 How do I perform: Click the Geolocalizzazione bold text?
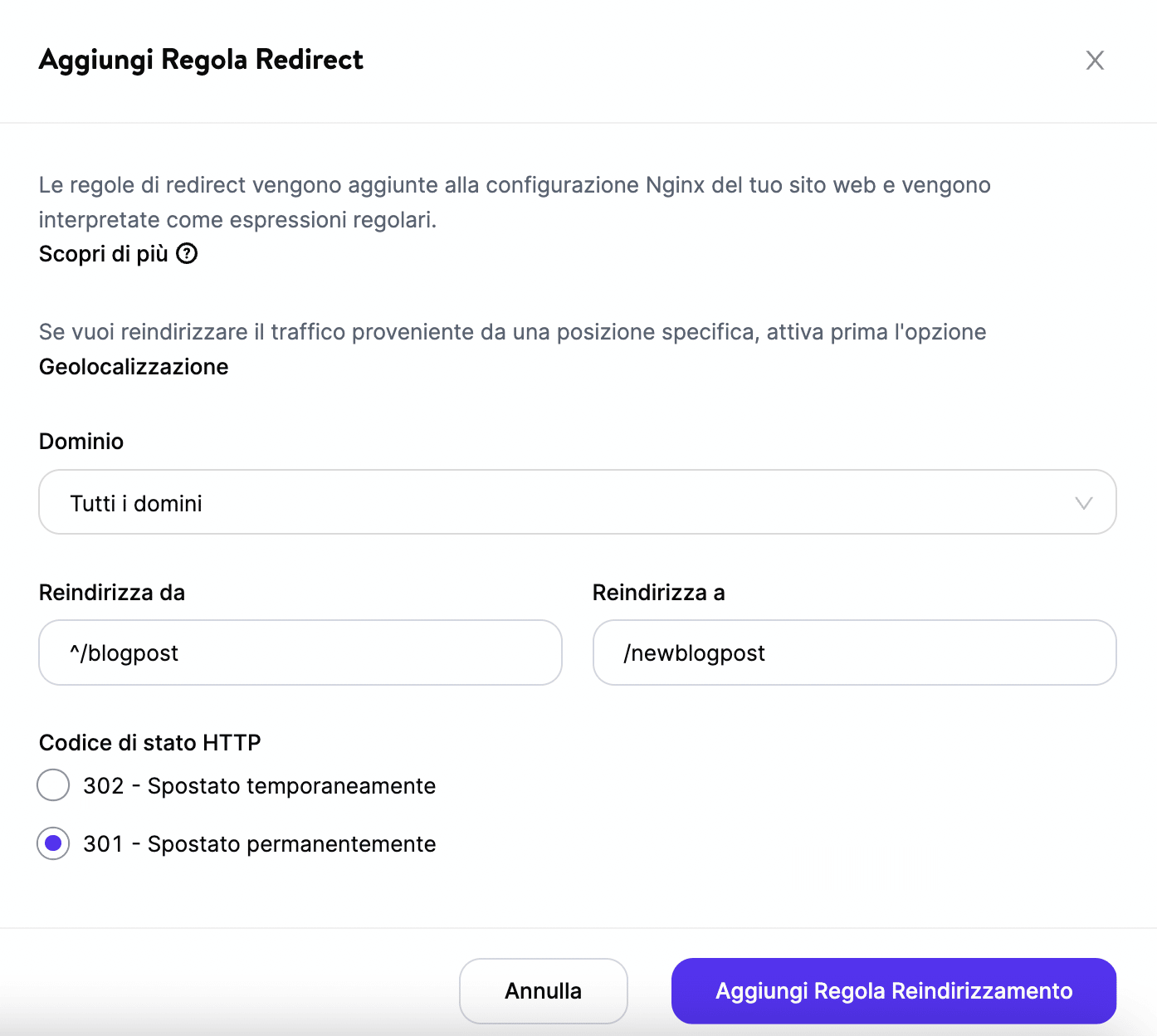point(133,366)
